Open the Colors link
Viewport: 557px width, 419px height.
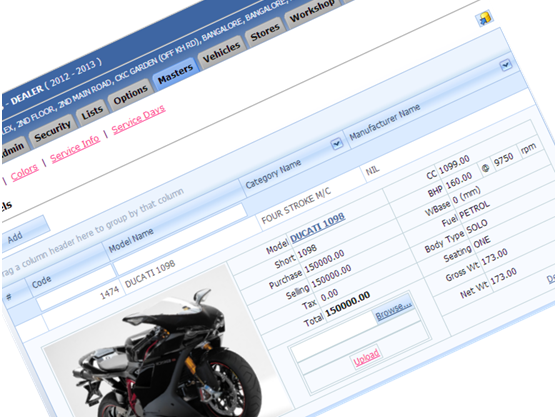coord(24,172)
